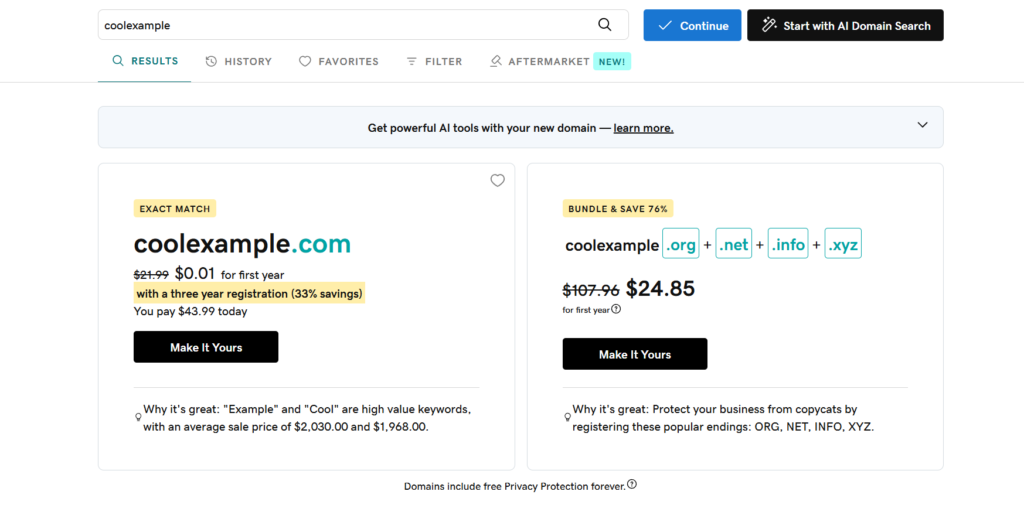This screenshot has height=505, width=1024.
Task: Select the Results tab
Action: (x=145, y=61)
